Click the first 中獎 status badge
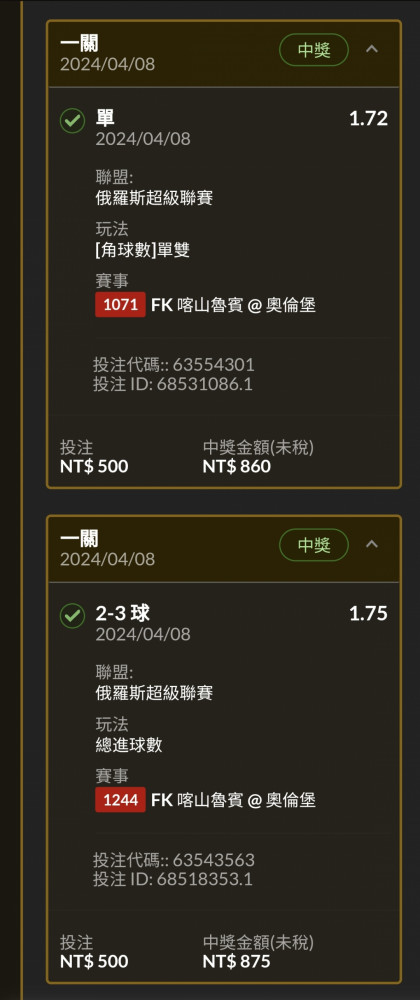The image size is (420, 1000). [314, 50]
